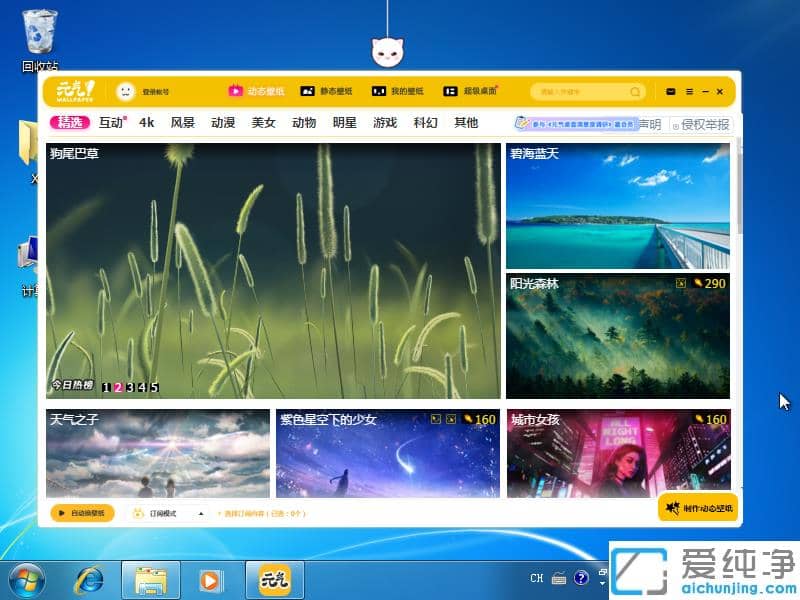Open the 元气壁纸 icon on the taskbar

(x=274, y=579)
